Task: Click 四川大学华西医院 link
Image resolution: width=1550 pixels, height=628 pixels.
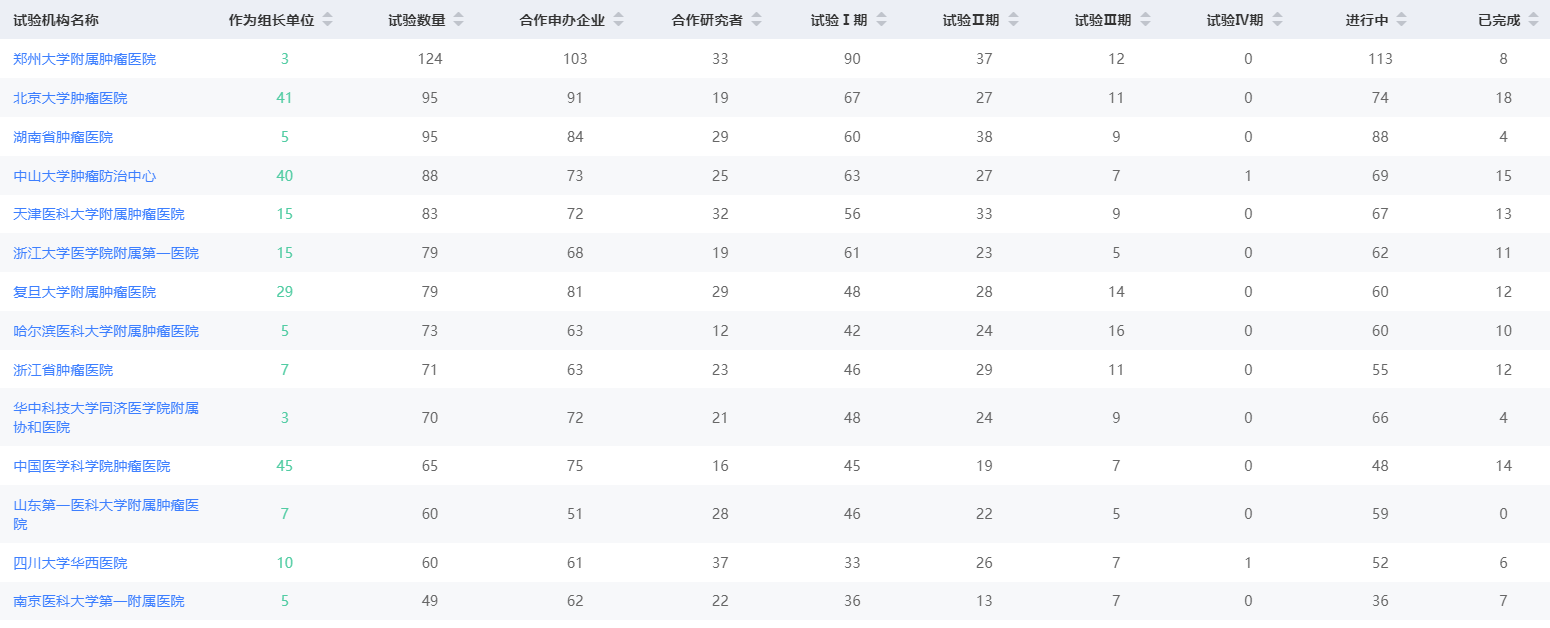Action: pyautogui.click(x=70, y=563)
